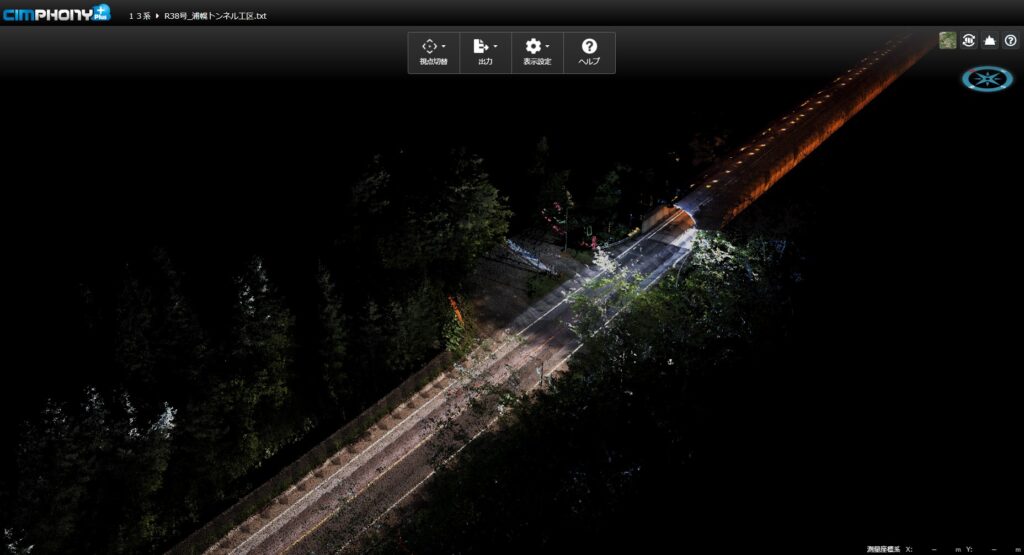
Task: Expand the 出力 output dropdown
Action: coord(485,52)
